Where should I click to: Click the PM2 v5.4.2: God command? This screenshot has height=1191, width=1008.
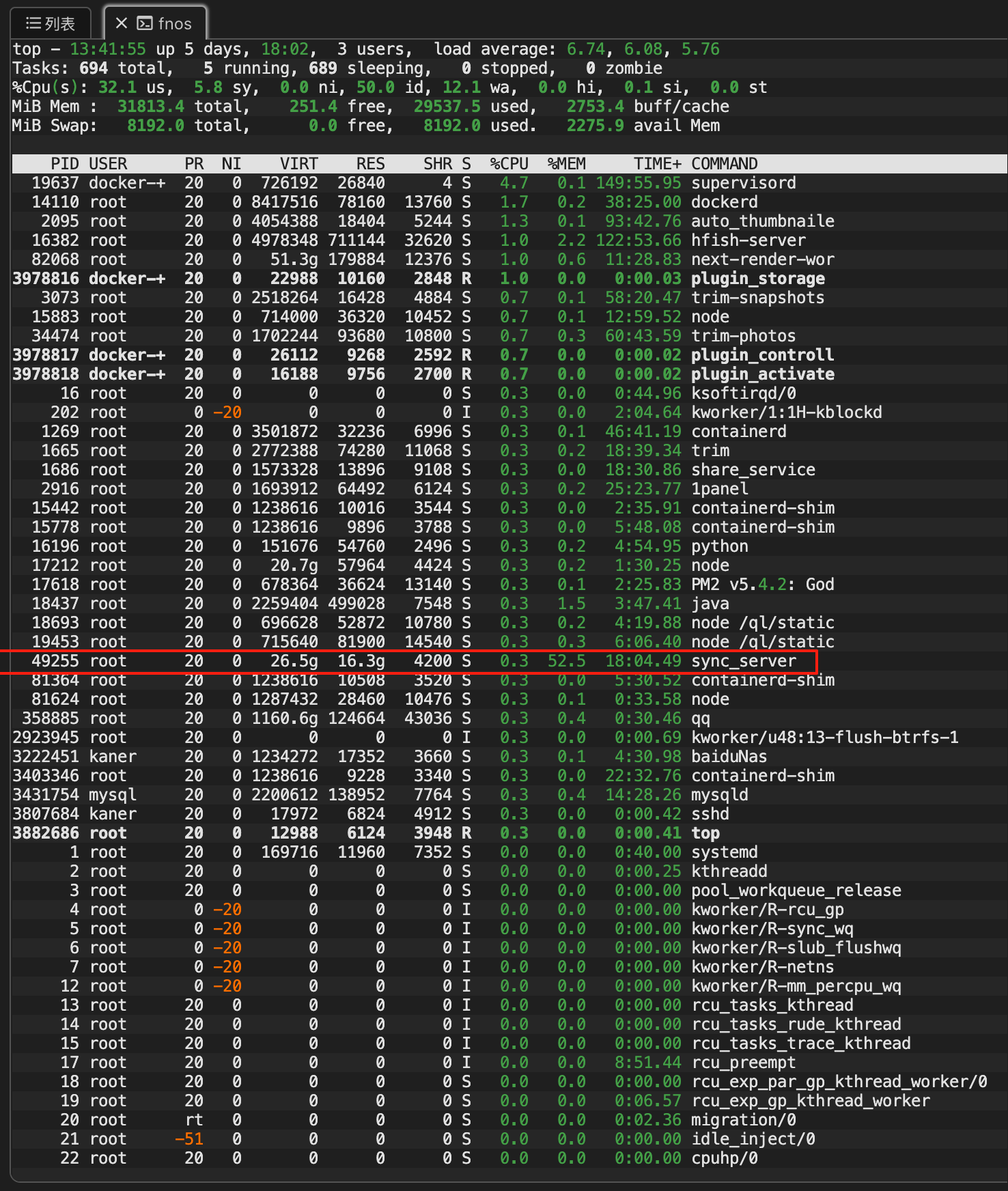(763, 585)
